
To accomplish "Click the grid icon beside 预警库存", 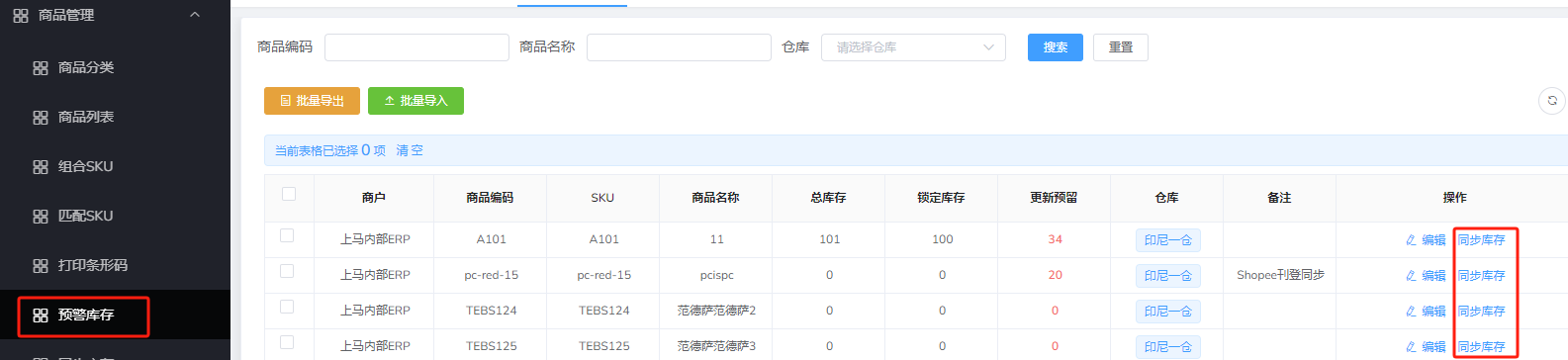I will click(x=41, y=315).
